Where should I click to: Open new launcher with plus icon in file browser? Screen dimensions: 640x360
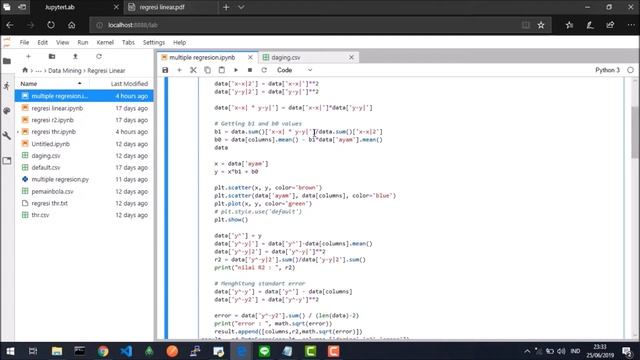tap(28, 56)
